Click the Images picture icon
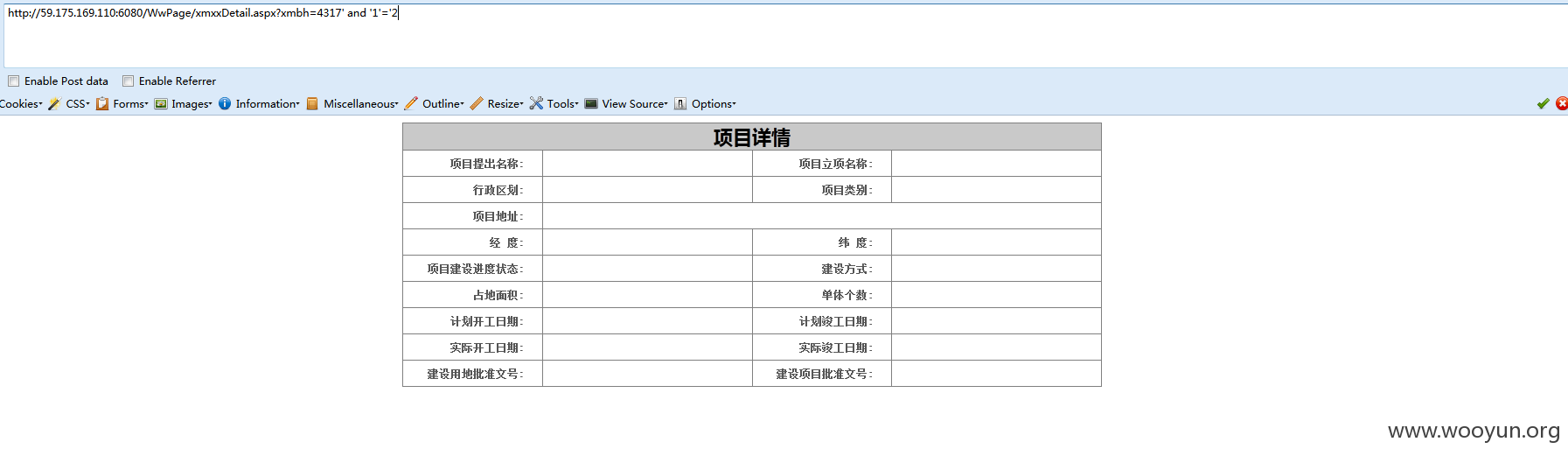Viewport: 1568px width, 456px height. tap(161, 104)
